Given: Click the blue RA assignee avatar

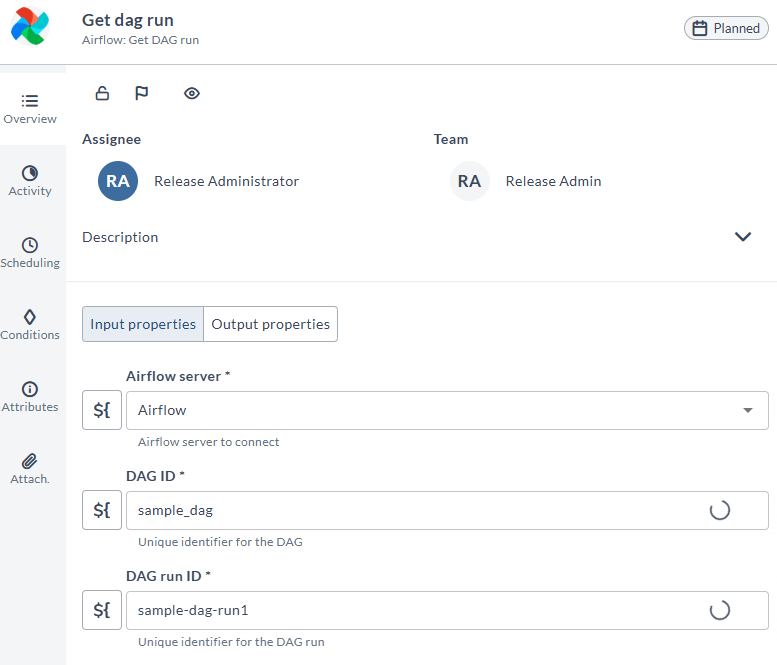Looking at the screenshot, I should click(118, 181).
